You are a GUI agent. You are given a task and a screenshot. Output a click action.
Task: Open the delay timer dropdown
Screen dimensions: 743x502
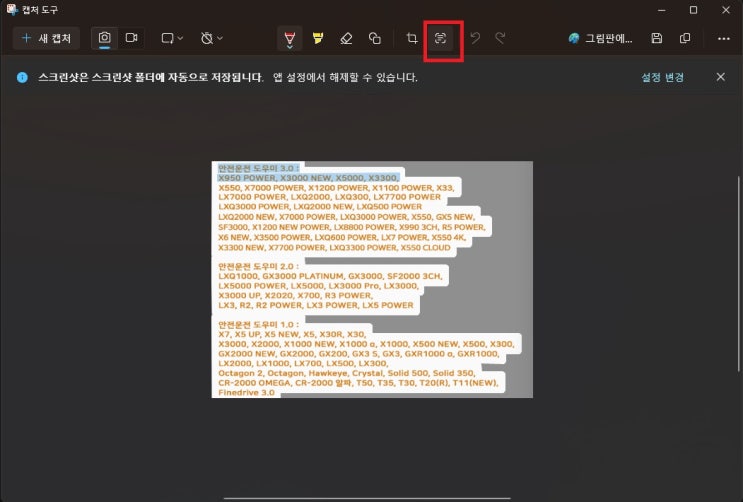click(211, 38)
